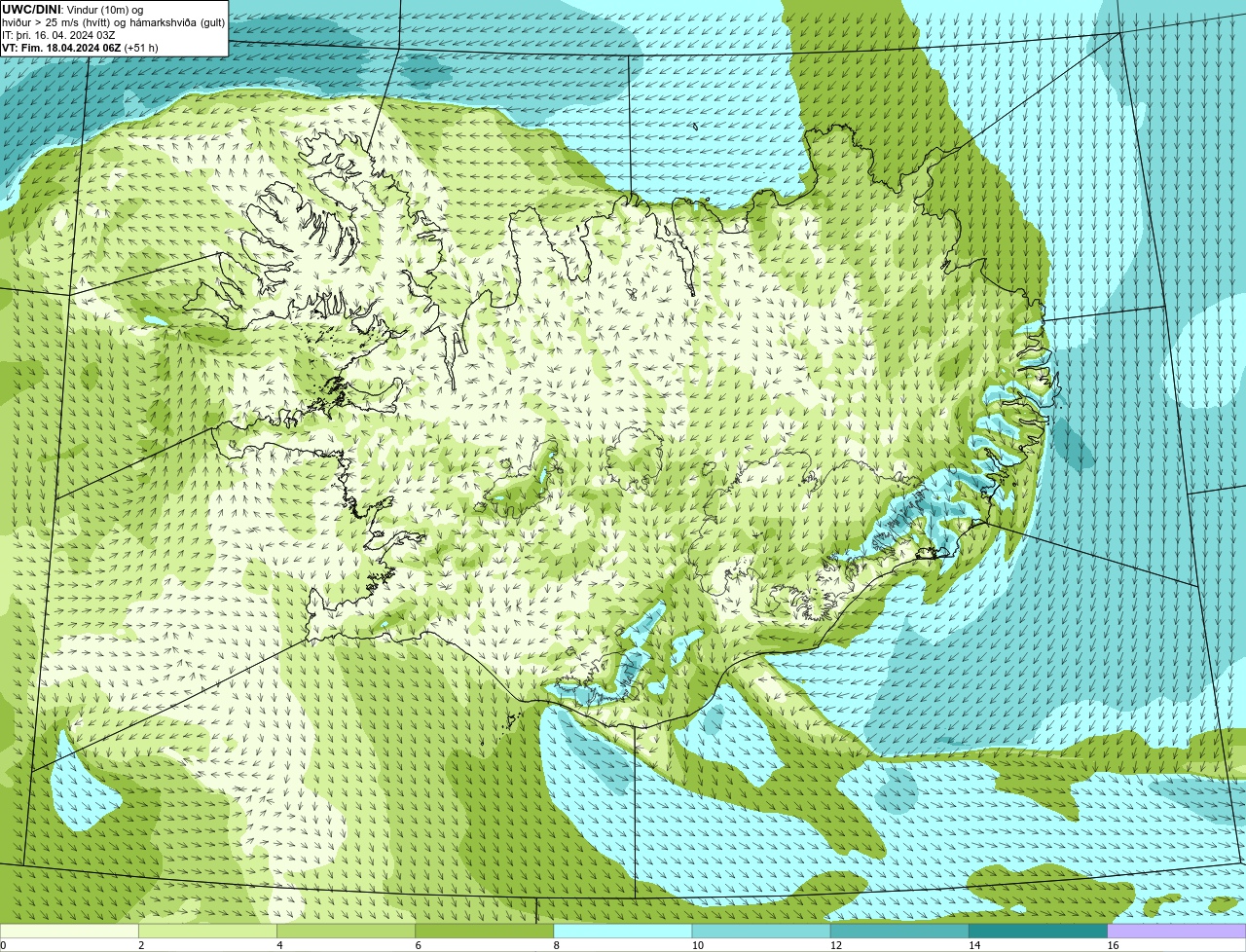
Task: Click the legend scale label "0"
Action: (4, 945)
